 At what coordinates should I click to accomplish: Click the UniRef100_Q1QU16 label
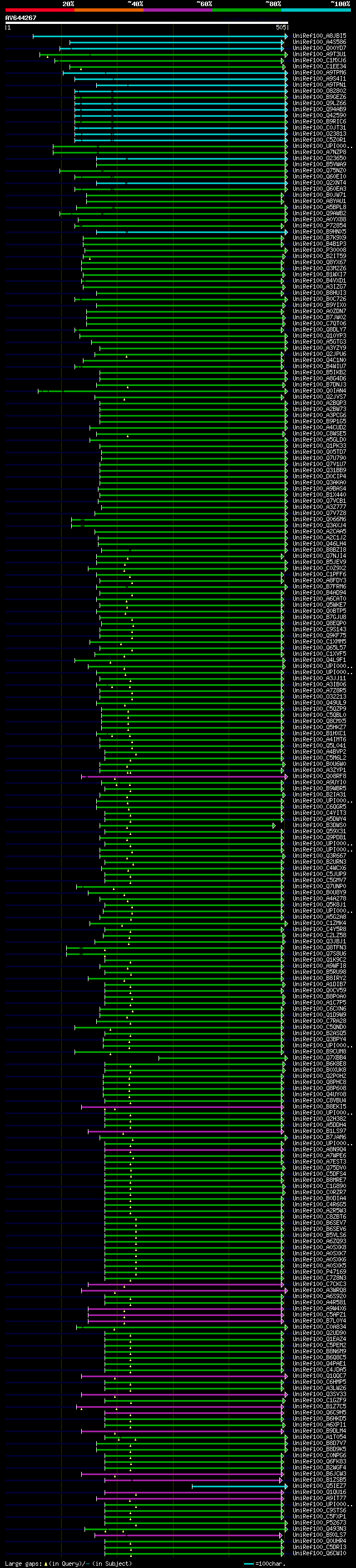tap(319, 1492)
